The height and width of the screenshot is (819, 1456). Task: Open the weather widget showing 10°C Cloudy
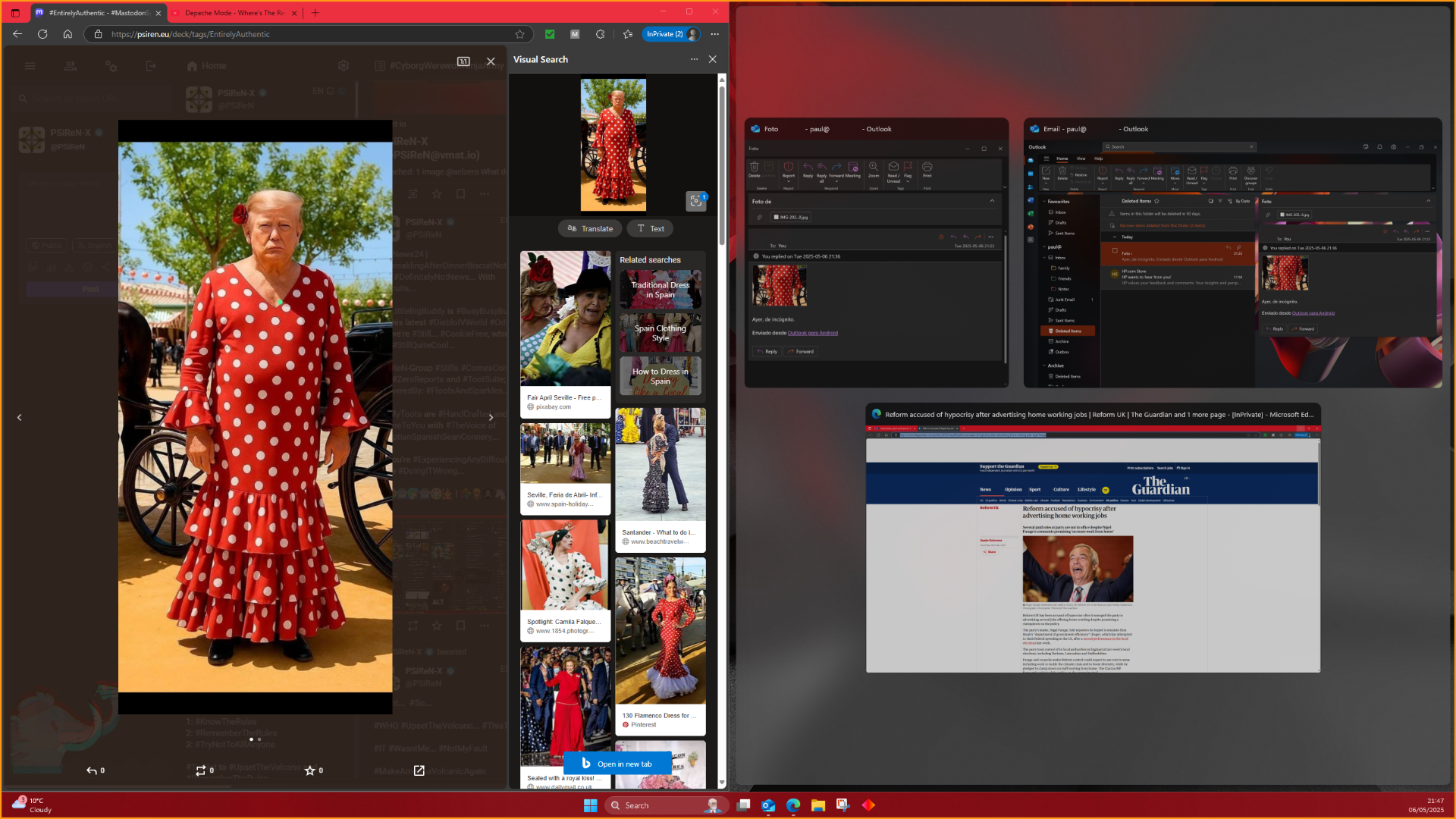(32, 805)
